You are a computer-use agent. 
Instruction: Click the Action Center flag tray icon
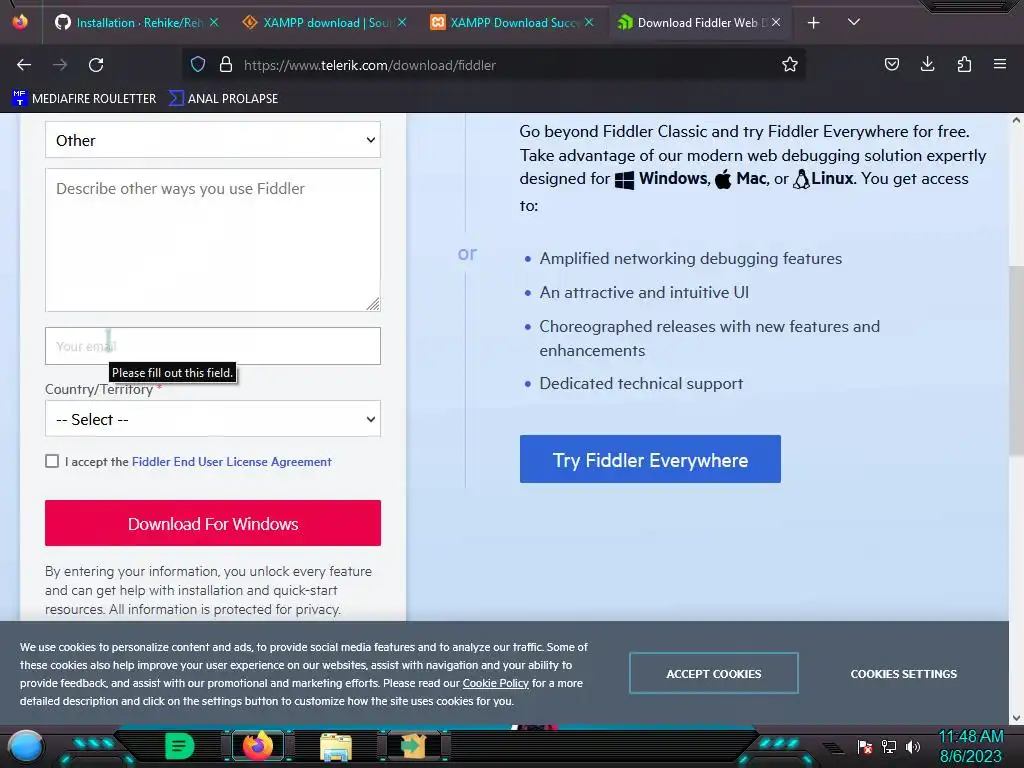click(x=865, y=746)
